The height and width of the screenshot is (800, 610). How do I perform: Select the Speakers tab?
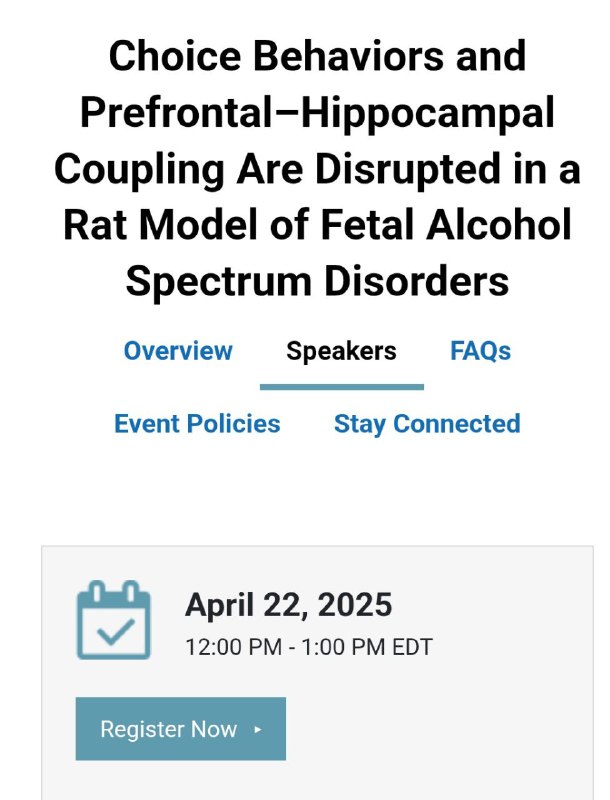[341, 351]
